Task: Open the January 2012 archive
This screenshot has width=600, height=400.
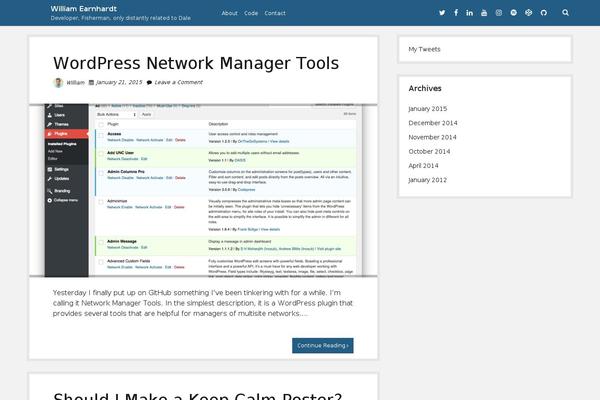Action: (x=427, y=180)
